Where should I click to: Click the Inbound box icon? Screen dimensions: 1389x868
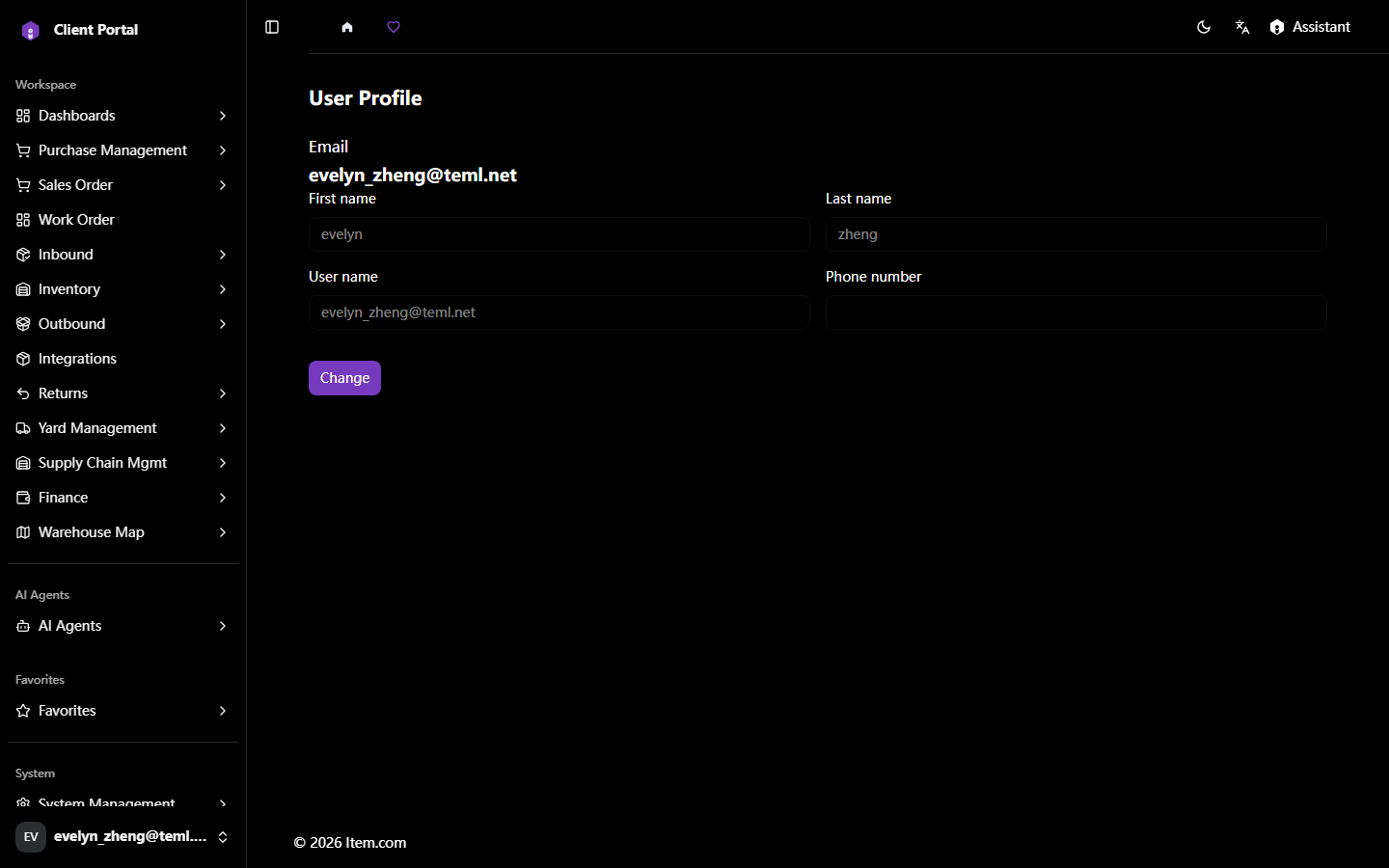coord(23,255)
